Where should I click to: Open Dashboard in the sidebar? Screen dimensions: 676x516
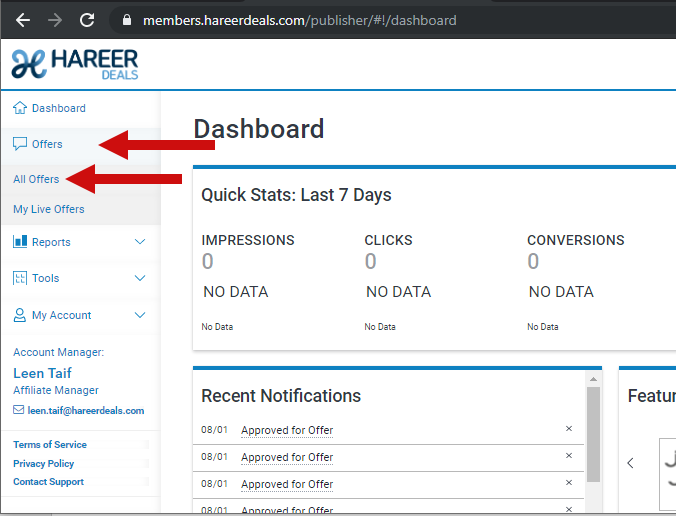point(59,108)
